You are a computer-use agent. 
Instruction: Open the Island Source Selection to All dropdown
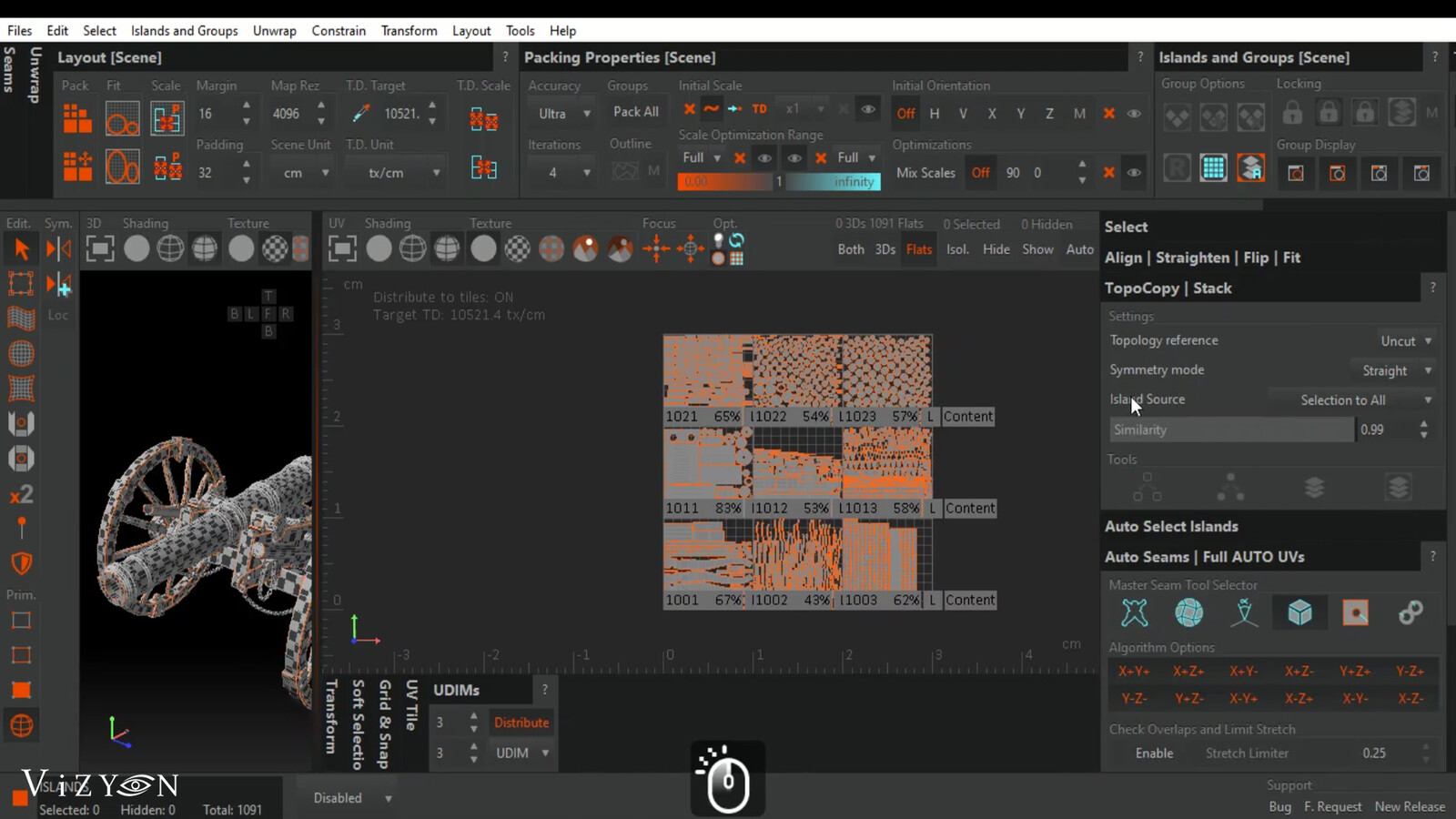[x=1354, y=399]
